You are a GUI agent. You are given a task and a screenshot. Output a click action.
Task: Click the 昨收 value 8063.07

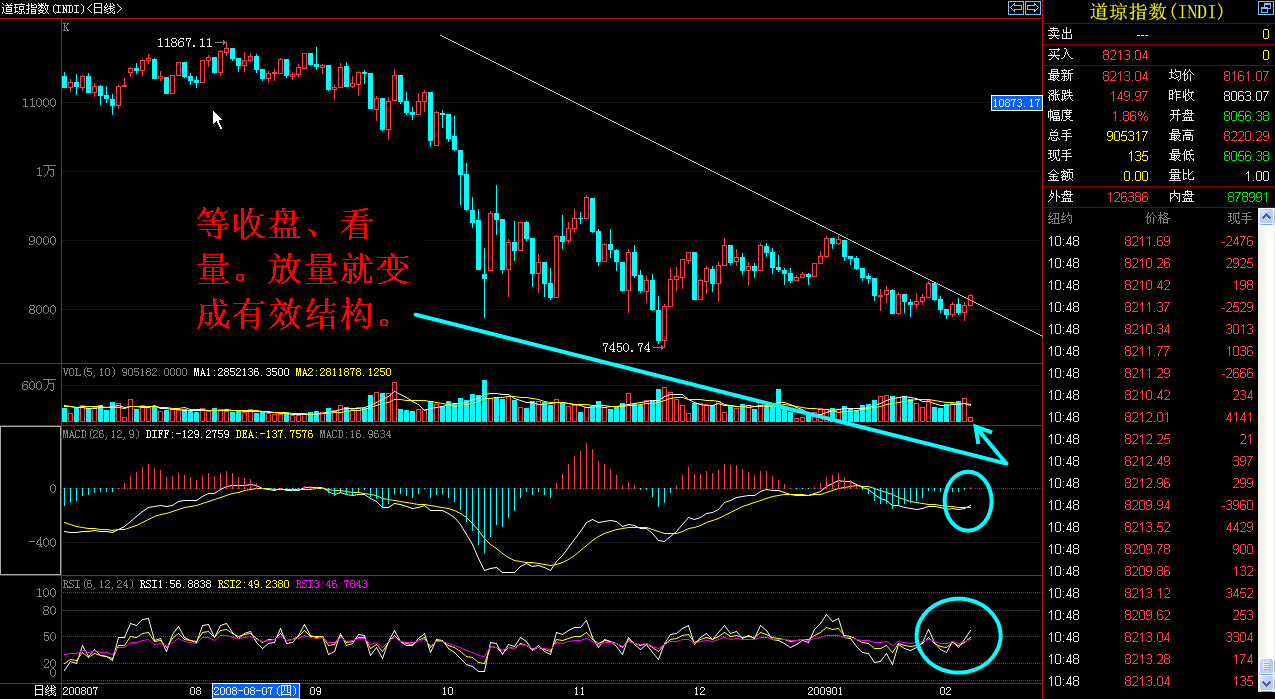(x=1246, y=96)
